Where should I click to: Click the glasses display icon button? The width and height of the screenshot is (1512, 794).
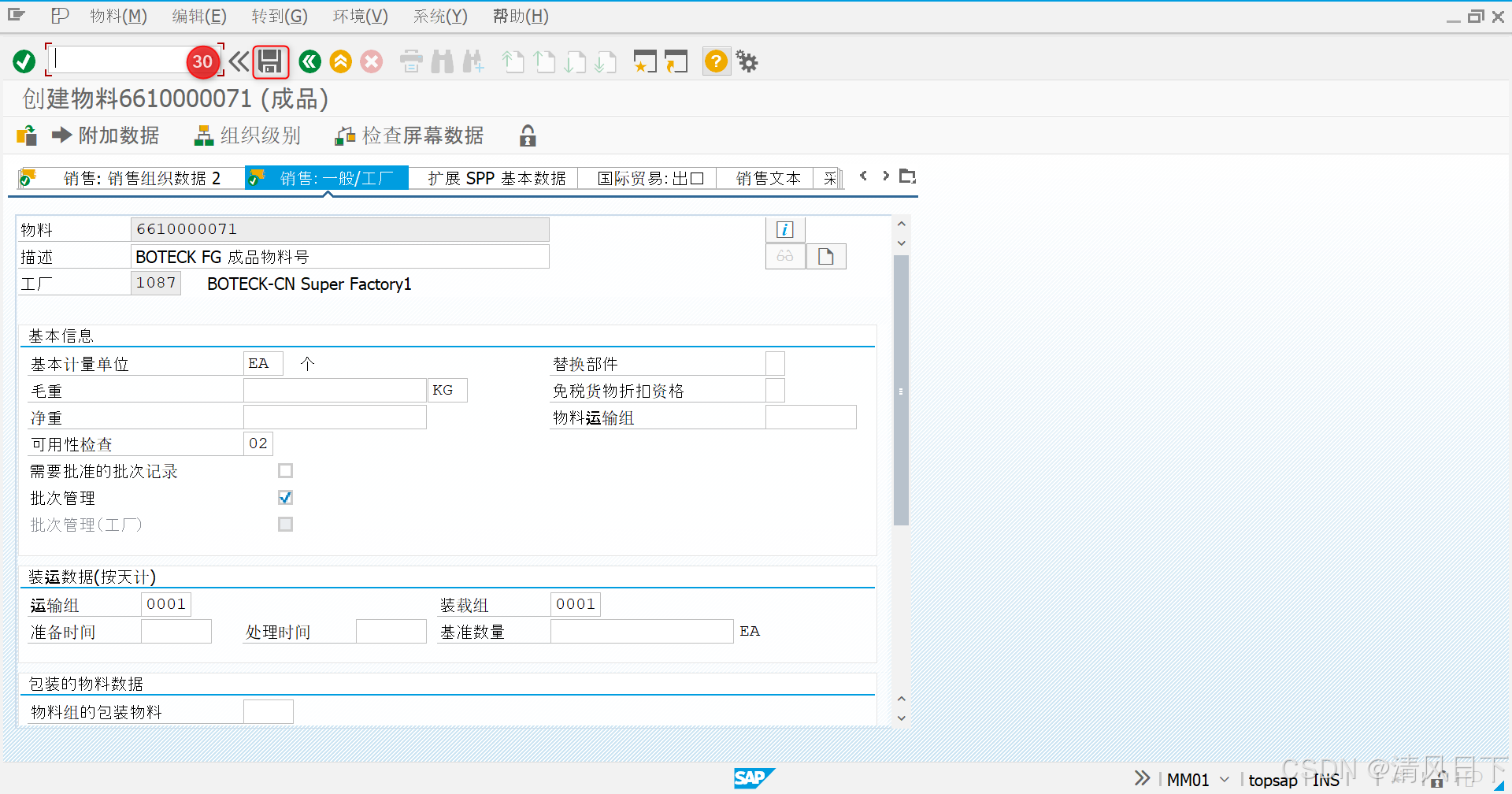(785, 256)
